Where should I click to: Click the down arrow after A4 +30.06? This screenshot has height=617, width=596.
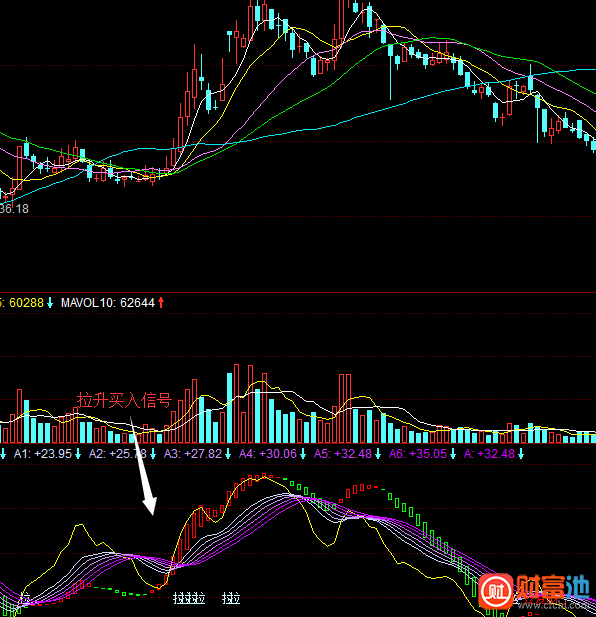(303, 454)
